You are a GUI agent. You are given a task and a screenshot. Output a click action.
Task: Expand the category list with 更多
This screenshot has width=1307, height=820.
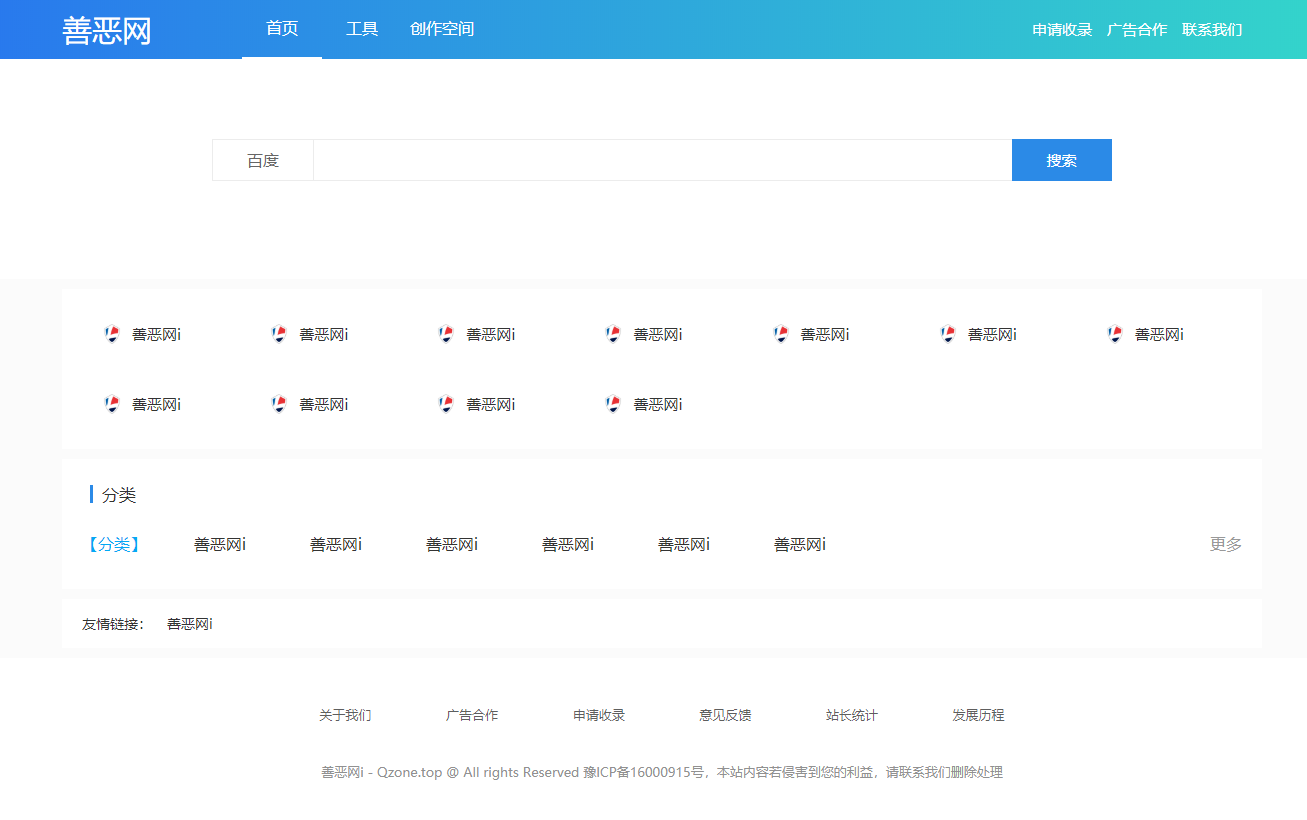pyautogui.click(x=1224, y=544)
